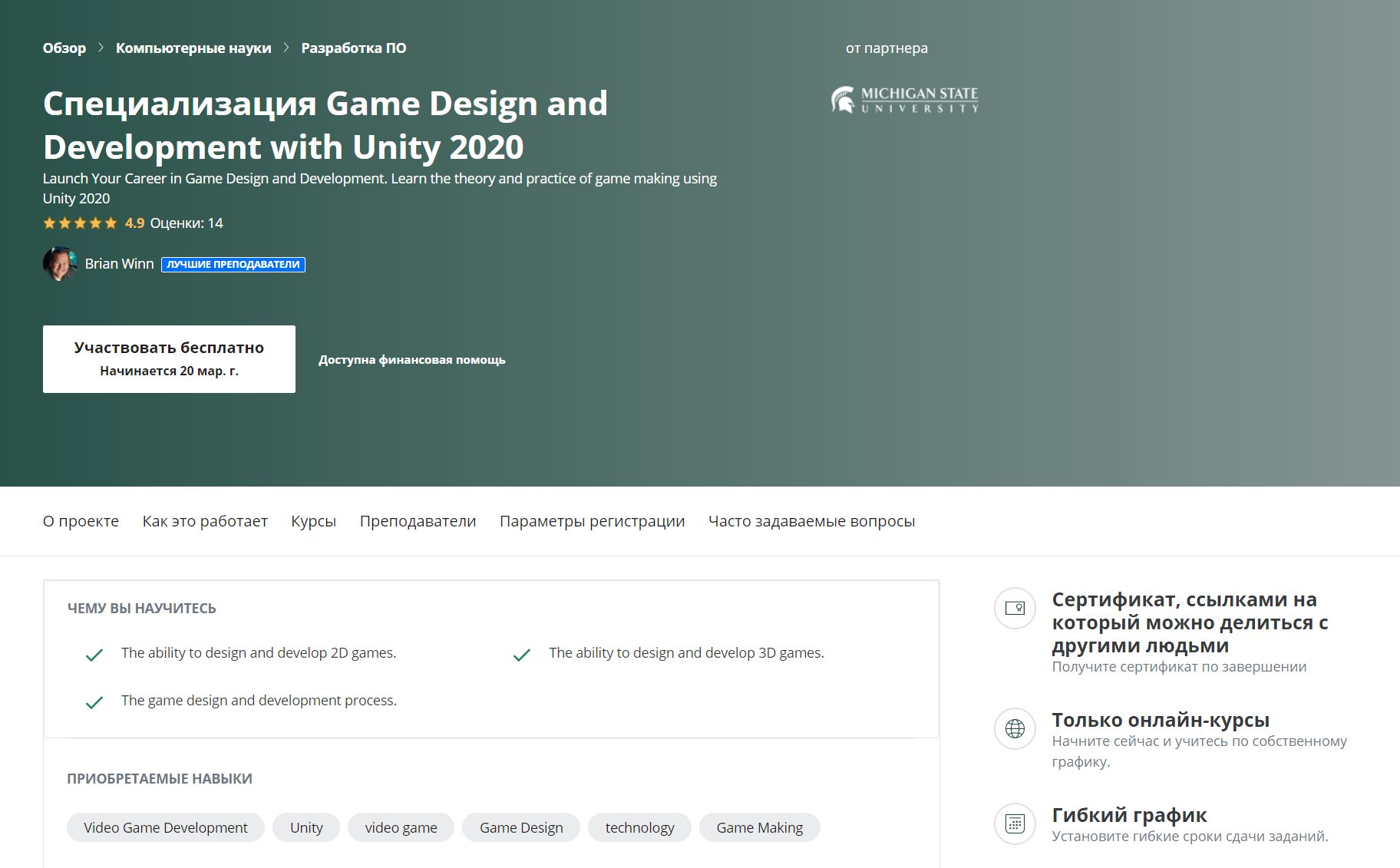Click the Сертификат heading text

[x=1190, y=622]
